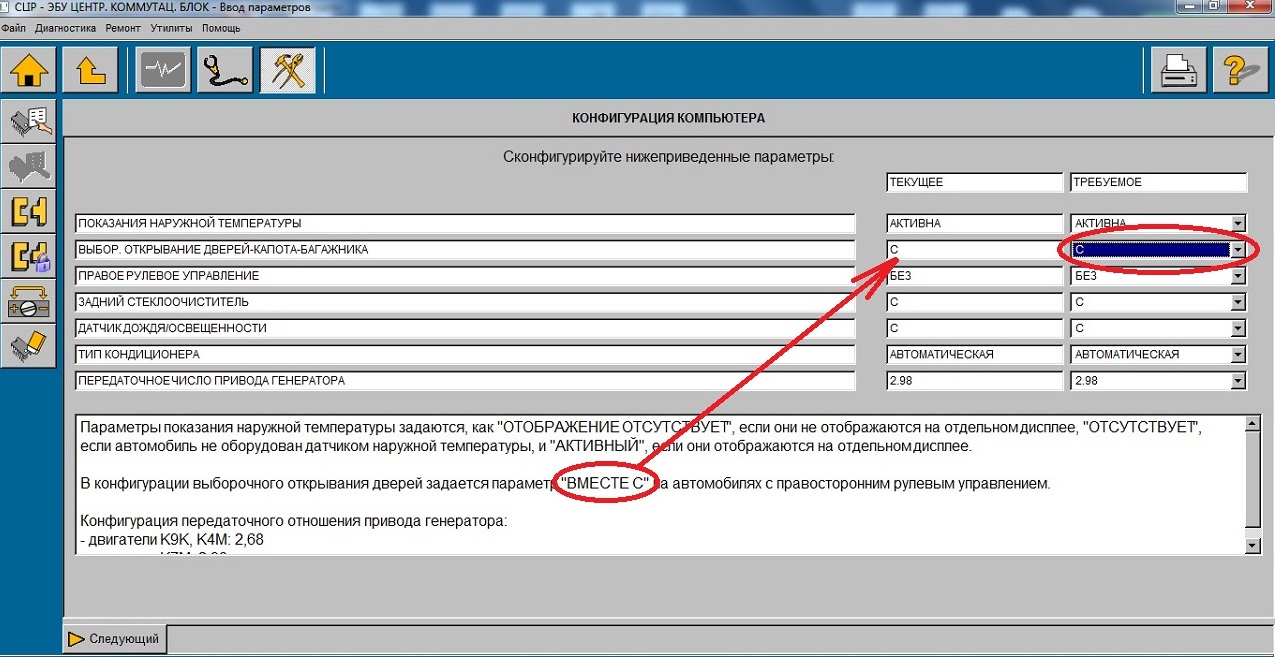Screen dimensions: 1275x657
Task: Click the description box scroll-up arrow
Action: tap(1253, 424)
